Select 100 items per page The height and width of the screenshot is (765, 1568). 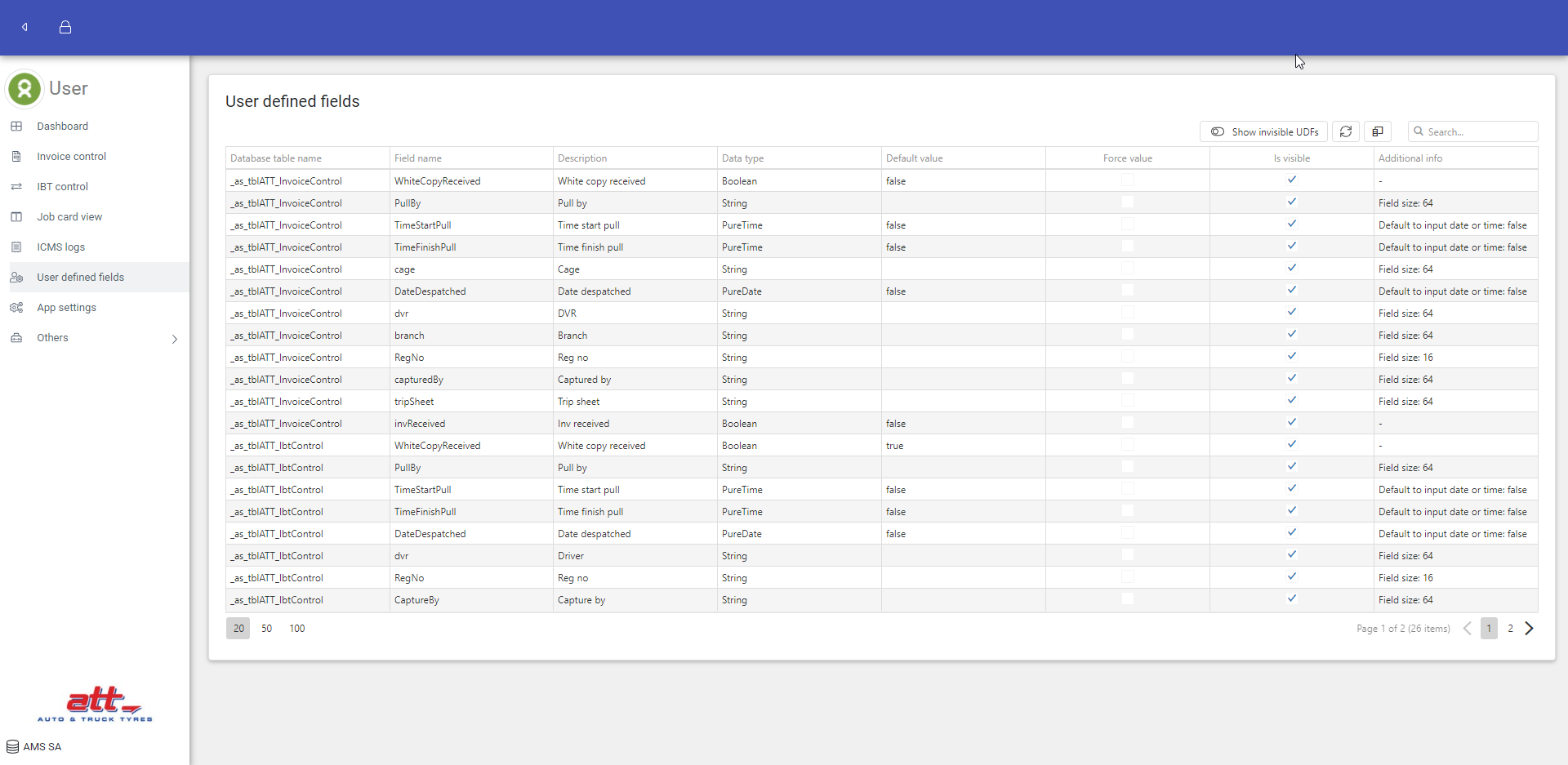tap(296, 628)
